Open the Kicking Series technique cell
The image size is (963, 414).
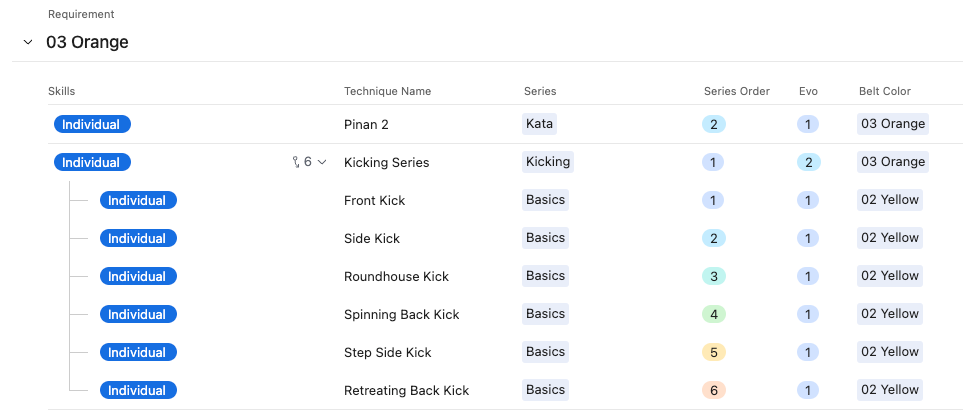[x=386, y=163]
